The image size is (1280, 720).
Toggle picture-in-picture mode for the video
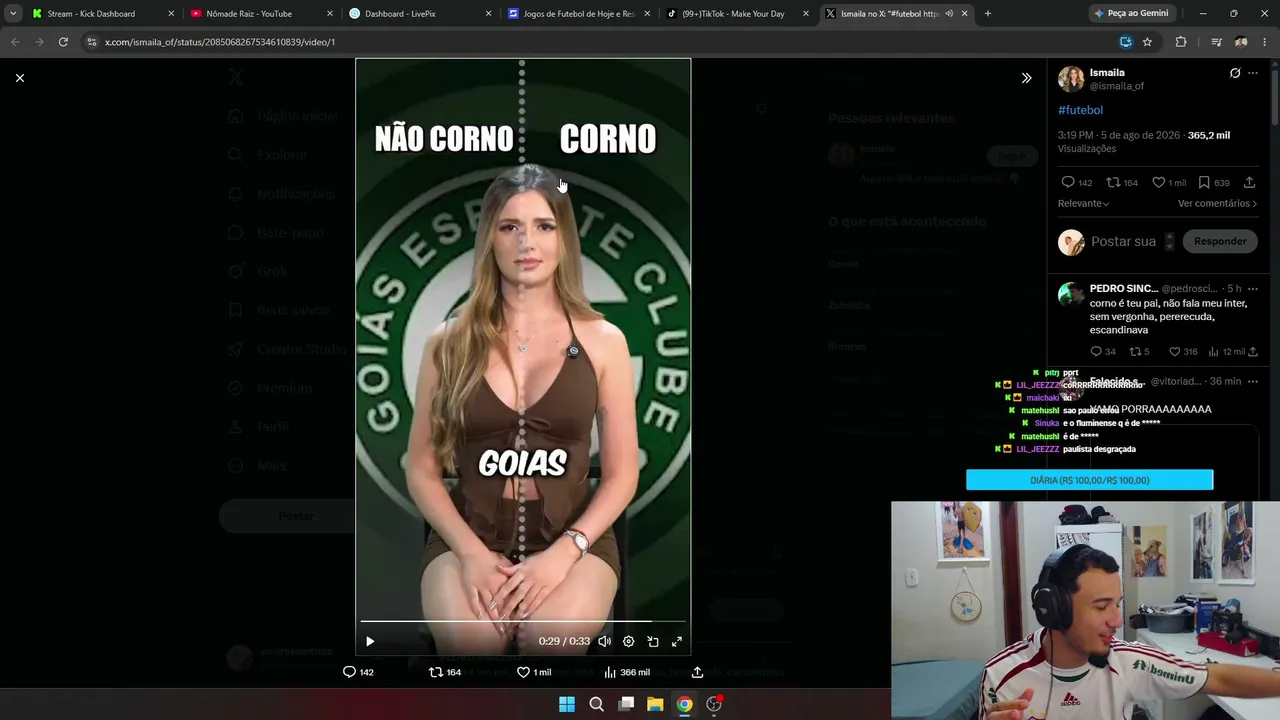tap(653, 642)
